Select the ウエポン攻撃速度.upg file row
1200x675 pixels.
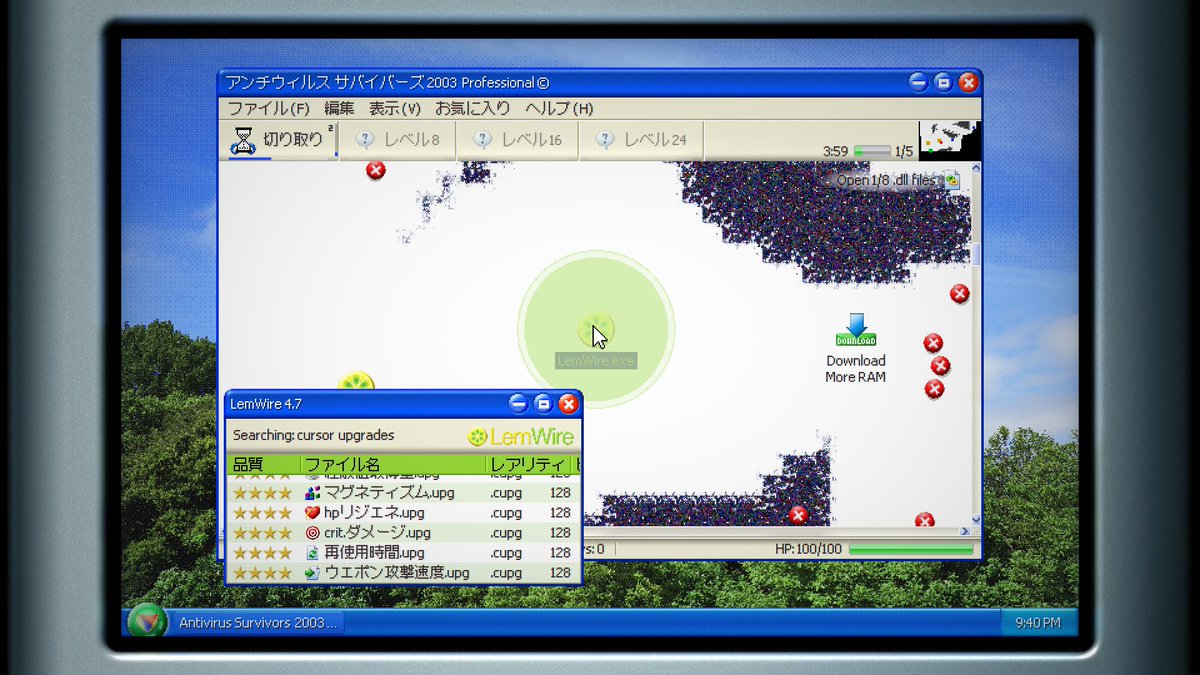[x=403, y=573]
